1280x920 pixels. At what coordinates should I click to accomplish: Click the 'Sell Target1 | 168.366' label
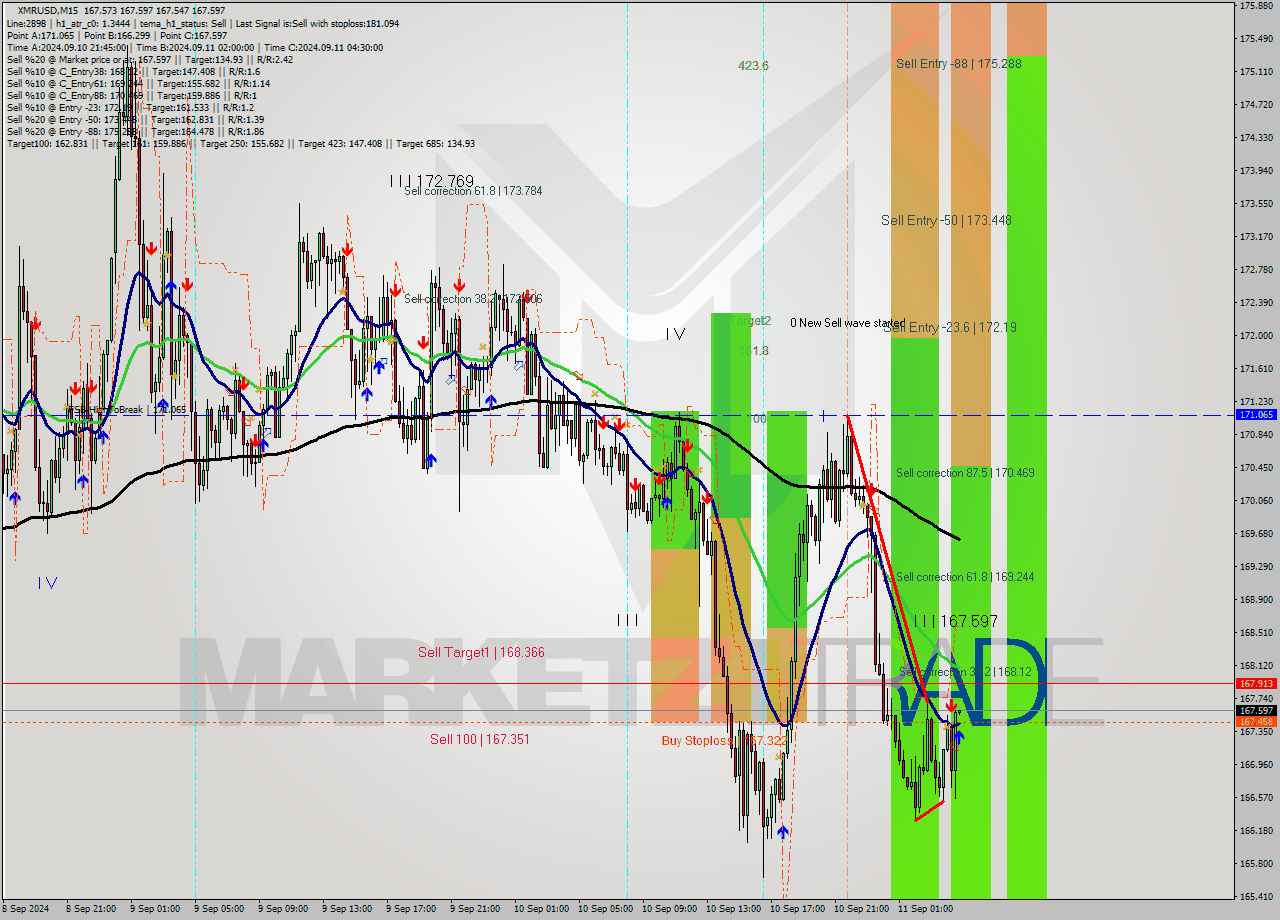pos(481,652)
